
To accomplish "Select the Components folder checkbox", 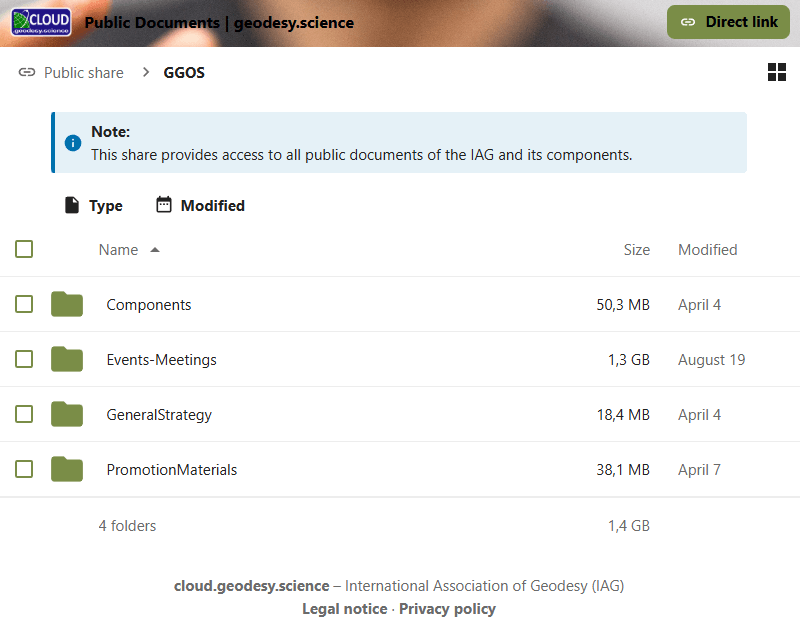I will pos(24,304).
